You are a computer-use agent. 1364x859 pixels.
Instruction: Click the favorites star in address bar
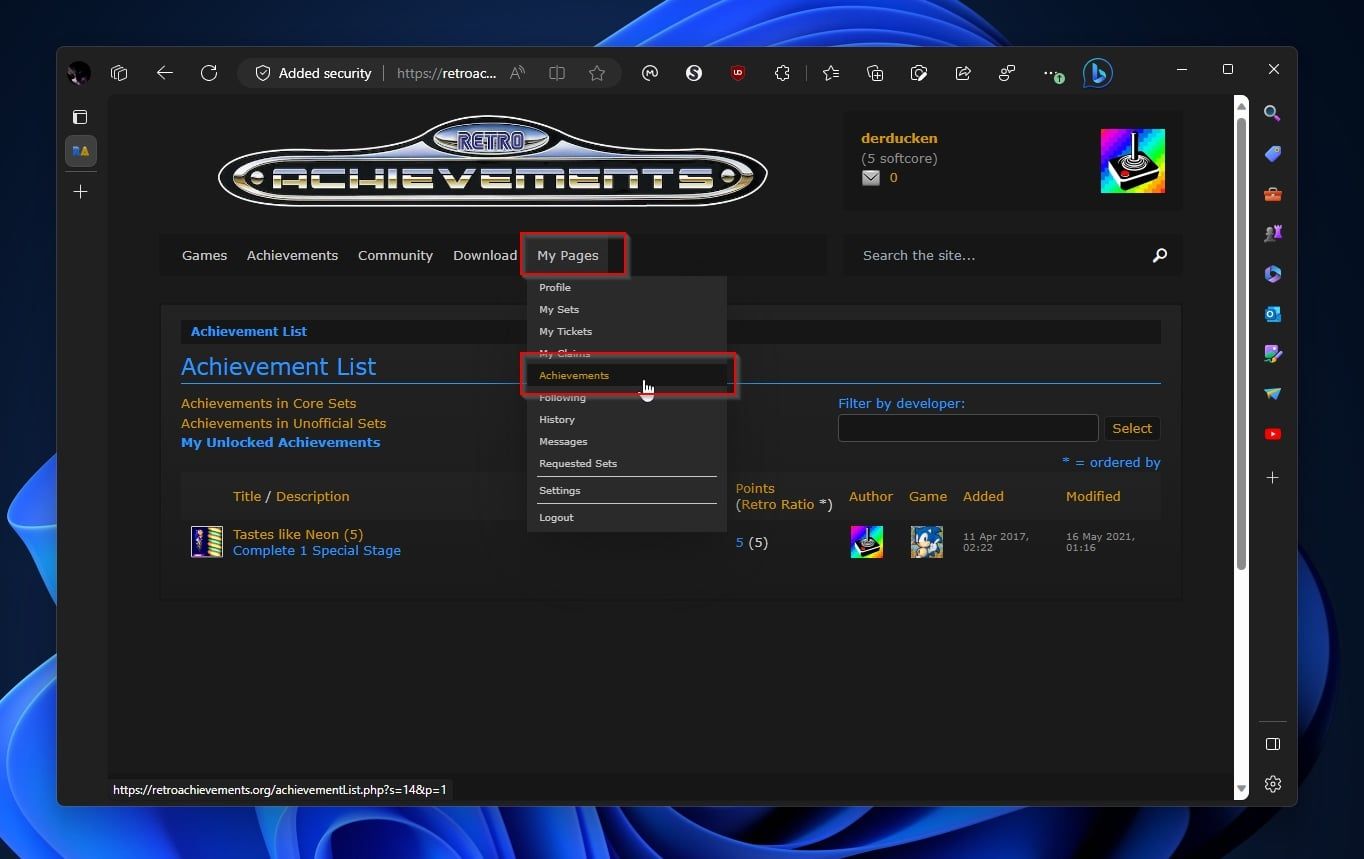(x=597, y=73)
